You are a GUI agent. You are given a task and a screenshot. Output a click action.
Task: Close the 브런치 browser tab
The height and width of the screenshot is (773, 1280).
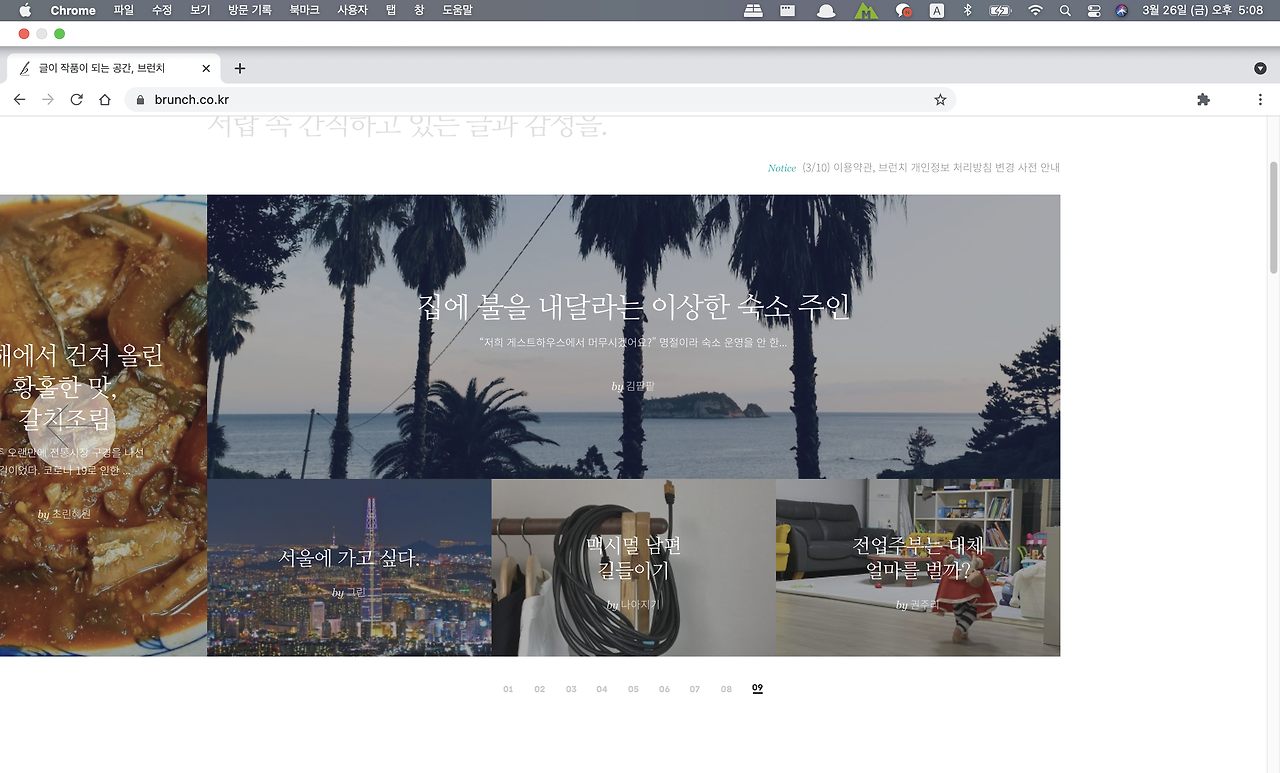click(206, 69)
